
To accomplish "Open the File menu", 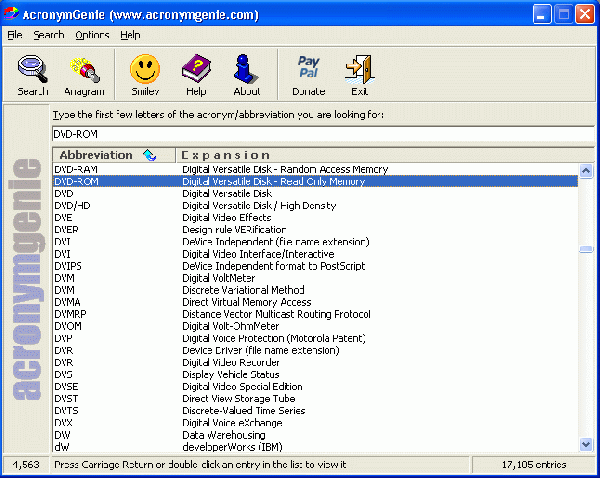I will tap(15, 35).
